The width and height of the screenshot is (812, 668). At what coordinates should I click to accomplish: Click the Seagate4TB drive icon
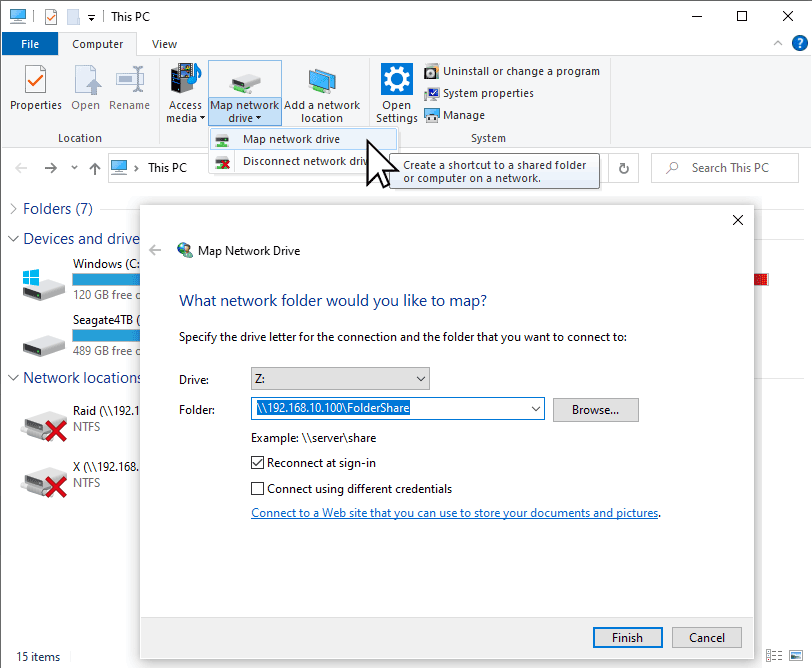click(44, 345)
